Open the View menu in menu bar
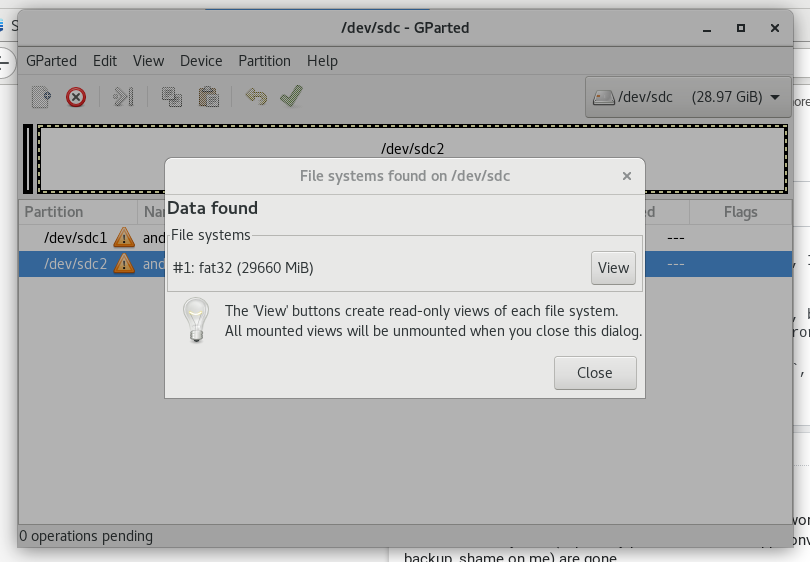 (x=148, y=61)
